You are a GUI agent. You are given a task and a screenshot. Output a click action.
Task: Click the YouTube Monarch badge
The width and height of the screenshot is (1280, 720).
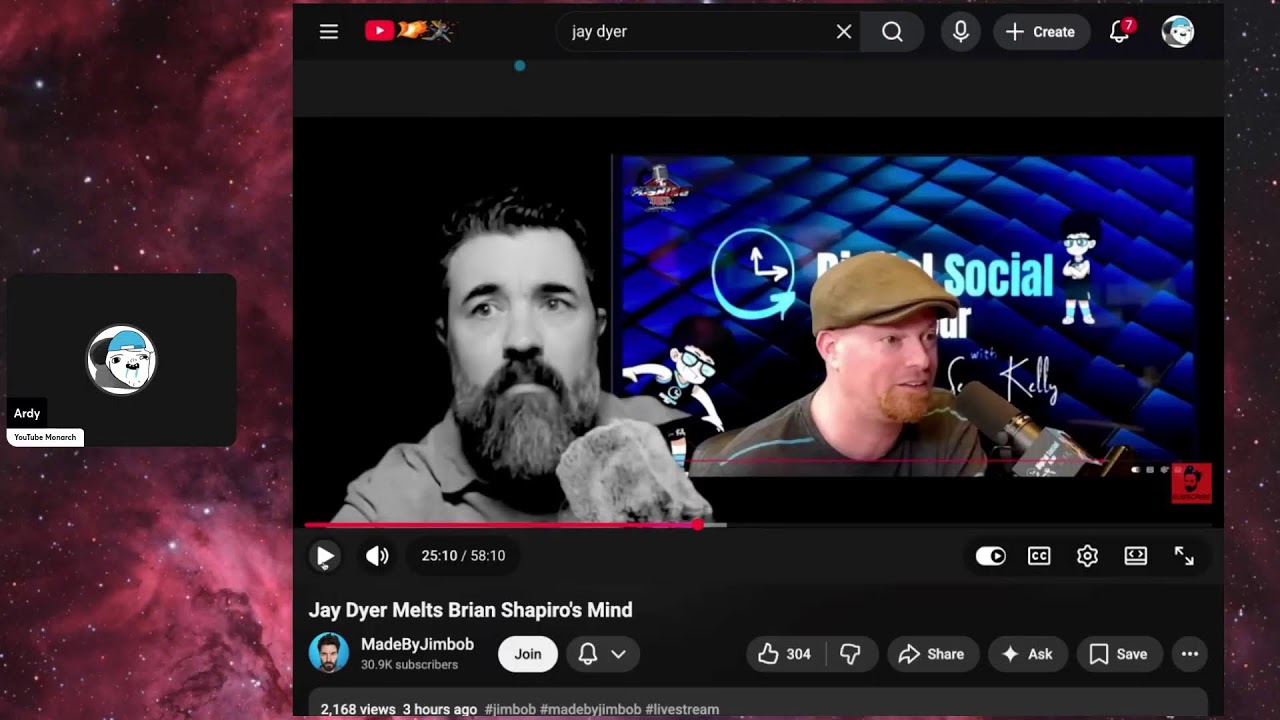click(x=45, y=437)
